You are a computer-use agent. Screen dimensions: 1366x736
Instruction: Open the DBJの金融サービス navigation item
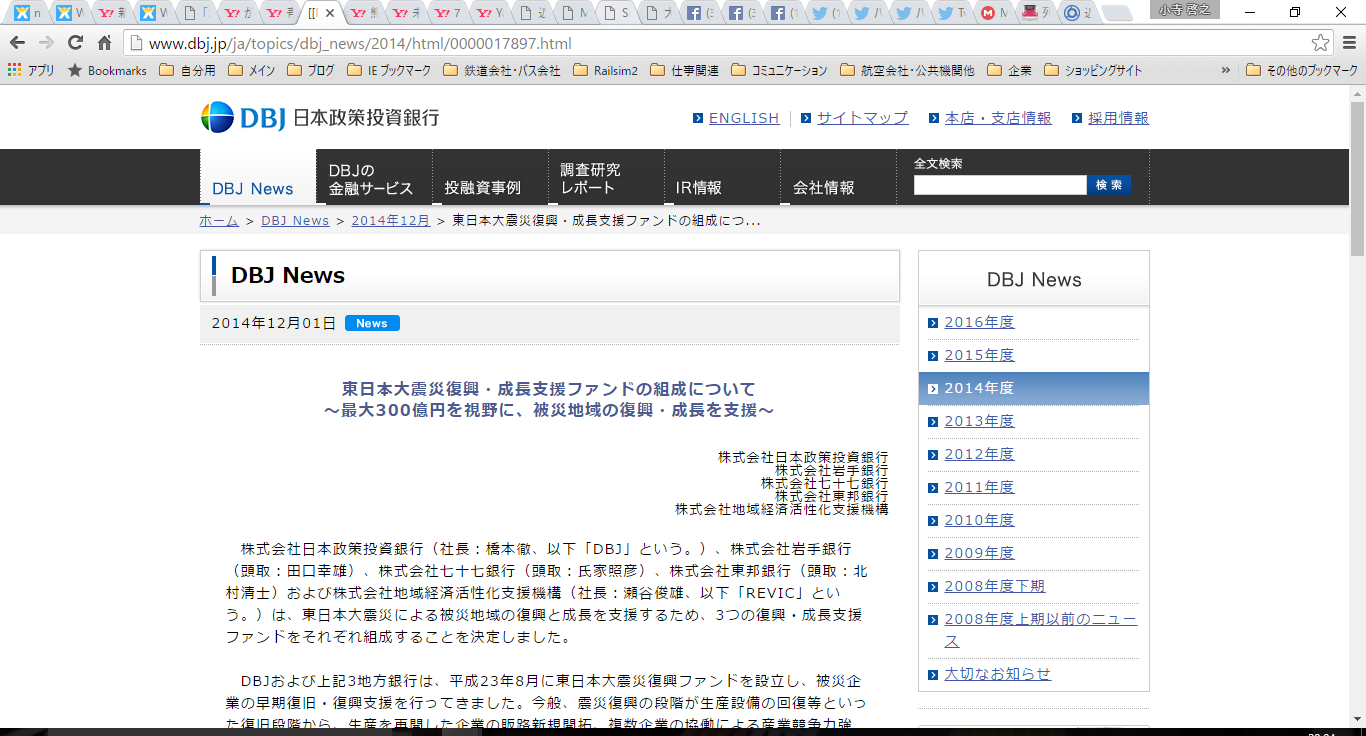coord(374,178)
